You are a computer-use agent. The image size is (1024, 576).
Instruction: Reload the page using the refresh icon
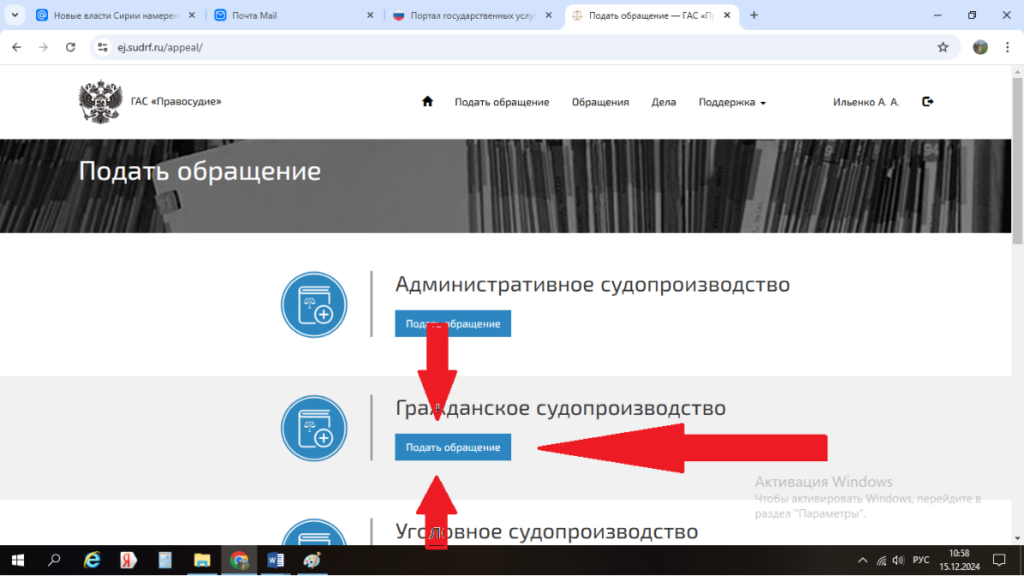pos(70,47)
